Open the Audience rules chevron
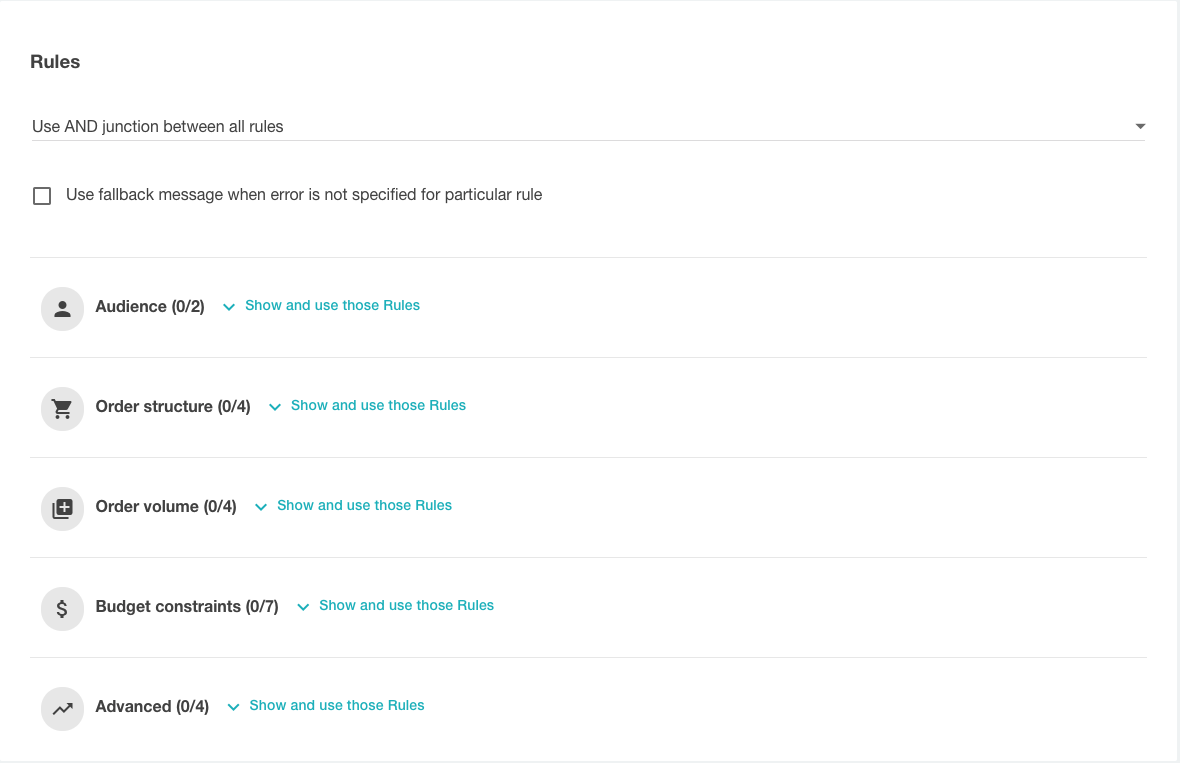The width and height of the screenshot is (1180, 763). coord(228,307)
